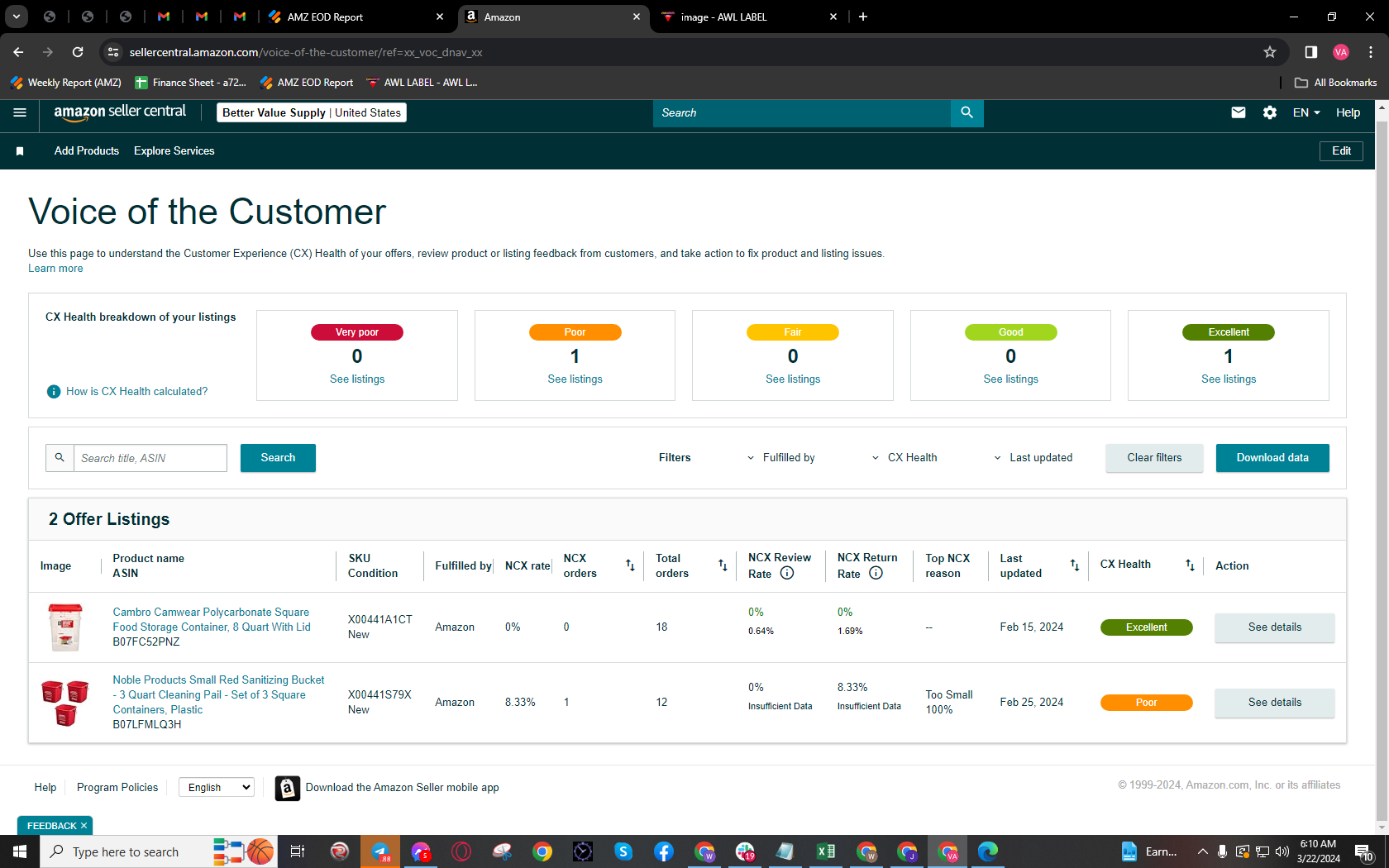
Task: Click the info icon next to NCX Return Rate
Action: tap(876, 573)
